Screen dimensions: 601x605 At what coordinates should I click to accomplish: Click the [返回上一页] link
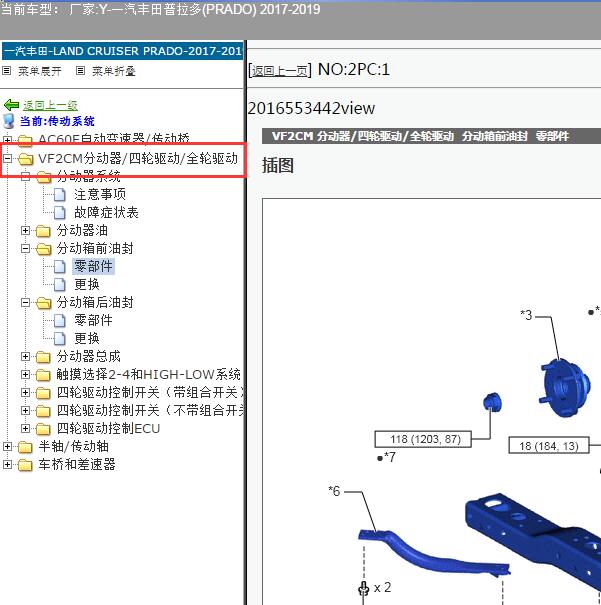280,71
